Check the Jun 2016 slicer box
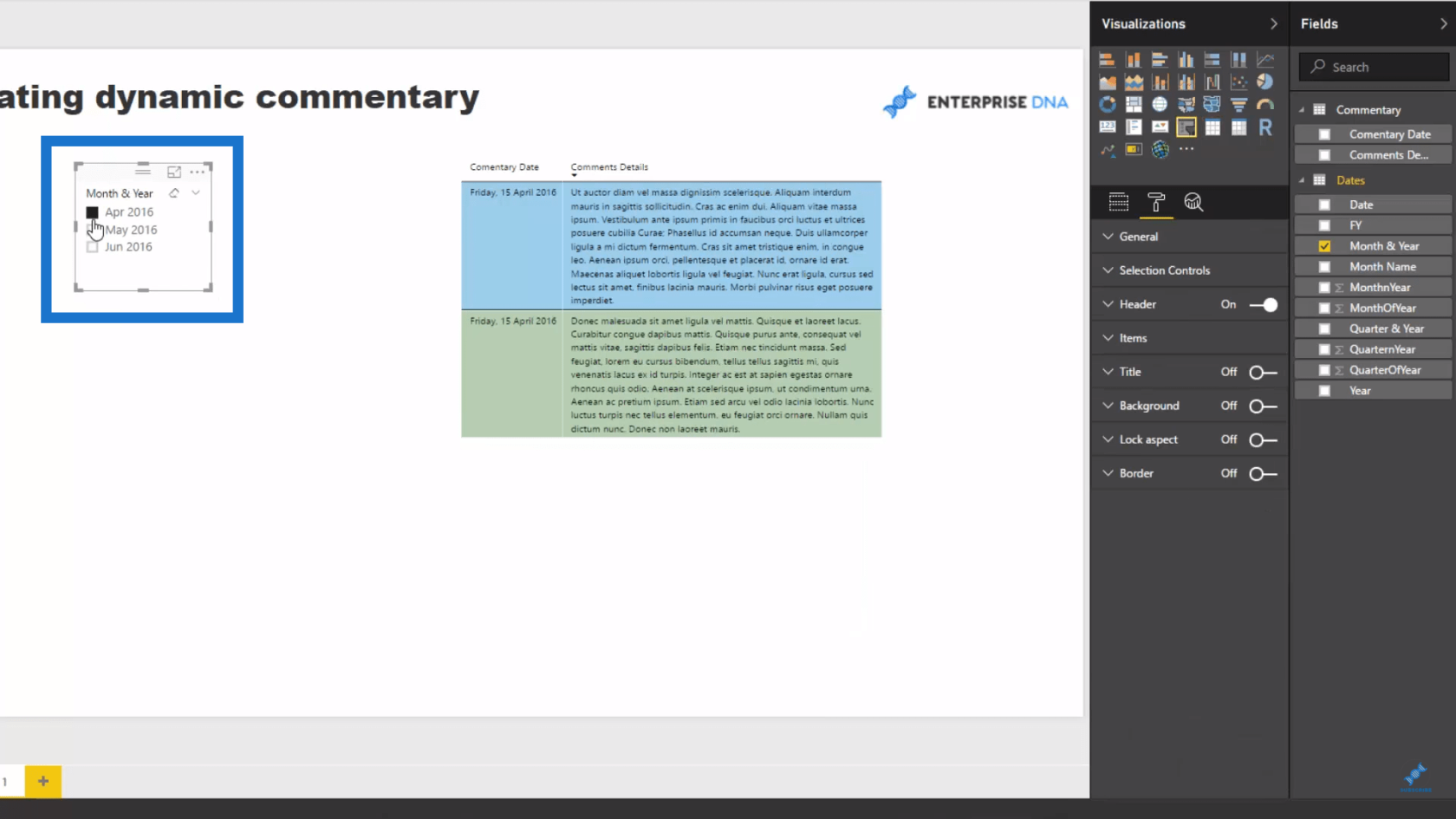1456x819 pixels. pyautogui.click(x=92, y=247)
